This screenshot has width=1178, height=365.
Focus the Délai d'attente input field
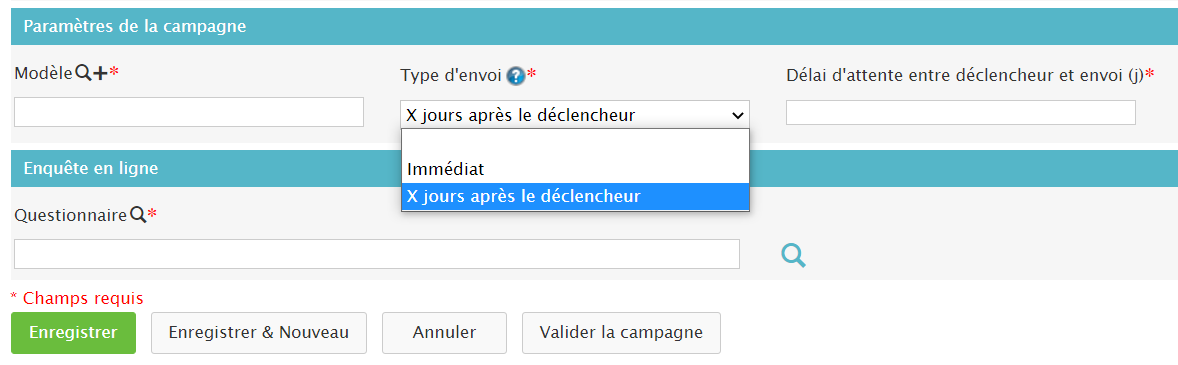click(960, 112)
